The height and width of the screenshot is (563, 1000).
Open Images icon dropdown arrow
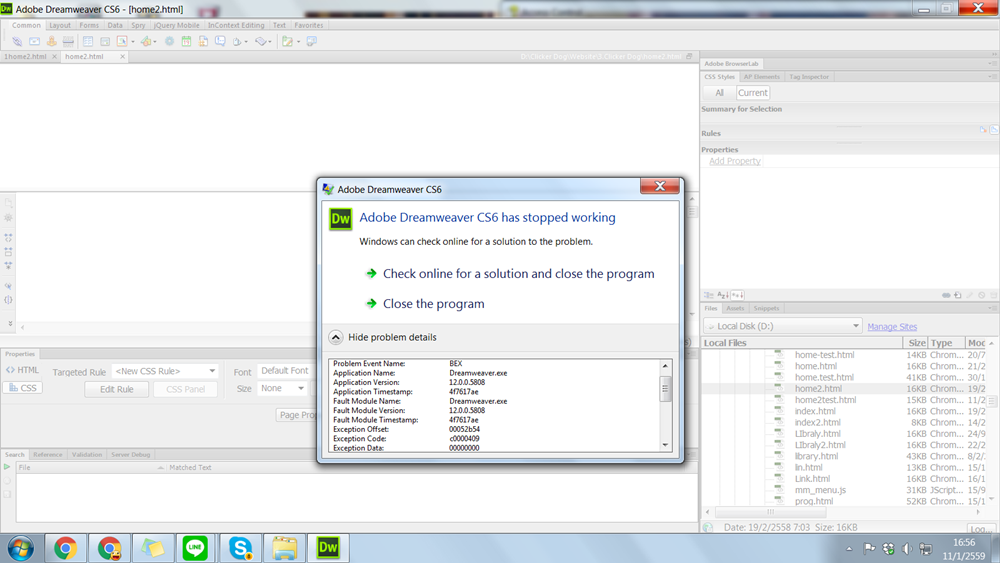click(133, 42)
